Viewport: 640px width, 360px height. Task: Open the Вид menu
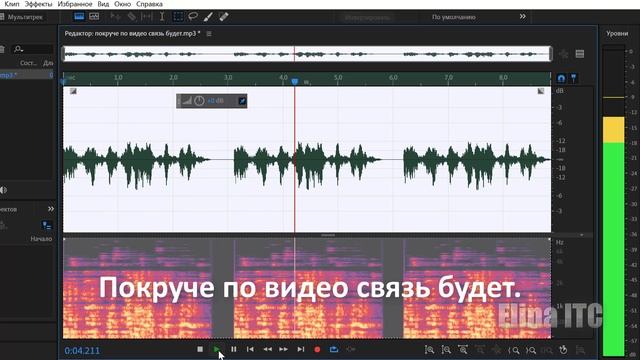[103, 4]
